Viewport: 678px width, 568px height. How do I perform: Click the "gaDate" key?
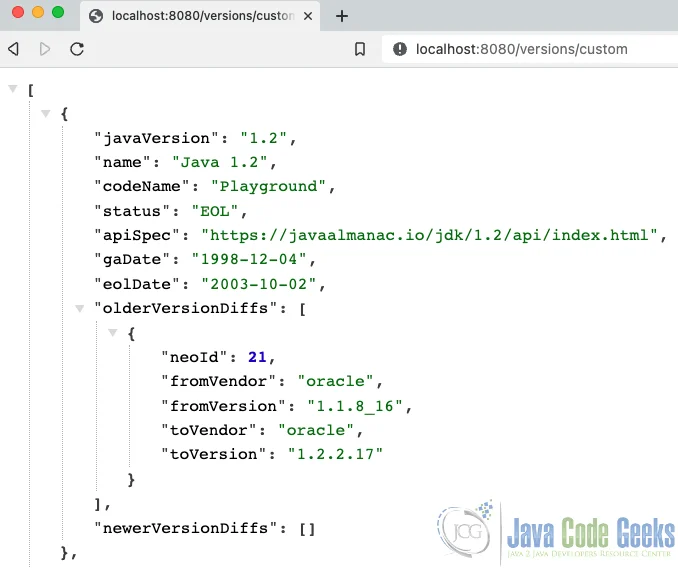click(132, 260)
